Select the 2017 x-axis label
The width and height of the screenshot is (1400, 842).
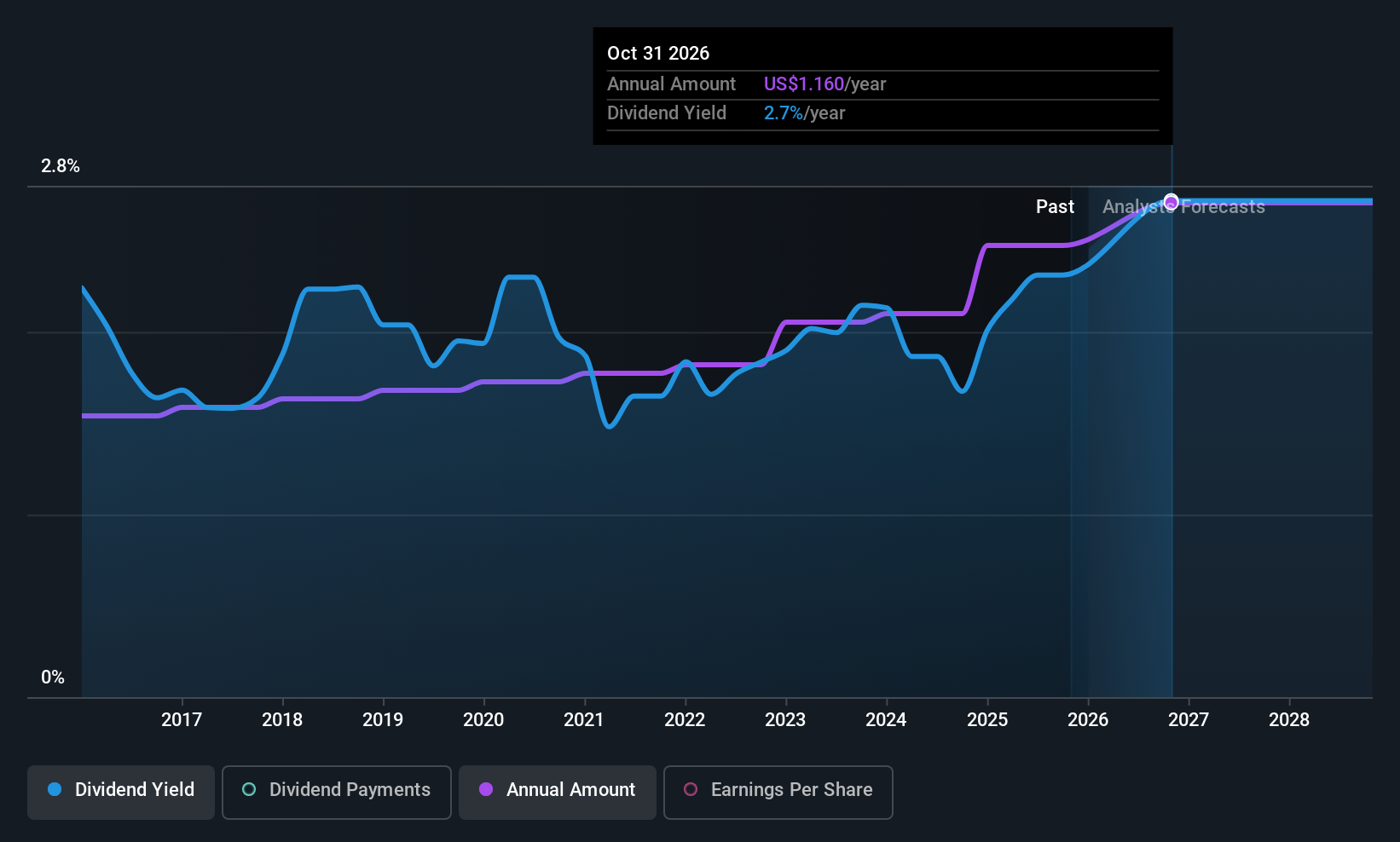click(182, 719)
